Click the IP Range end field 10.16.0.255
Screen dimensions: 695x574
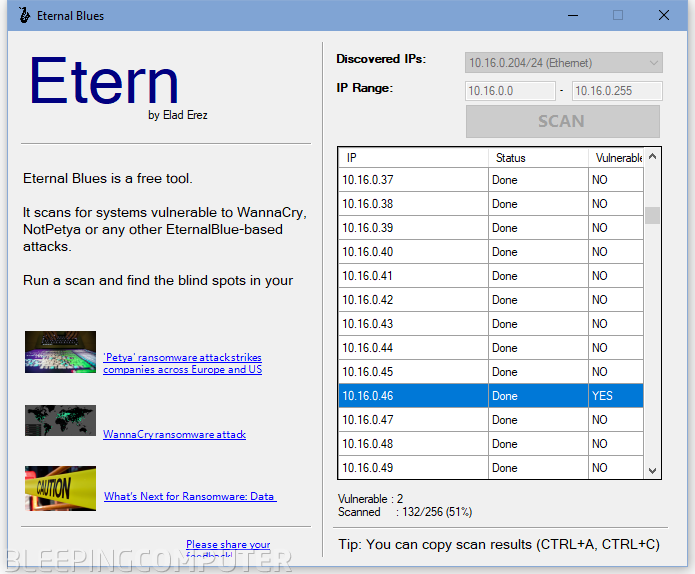[x=617, y=91]
